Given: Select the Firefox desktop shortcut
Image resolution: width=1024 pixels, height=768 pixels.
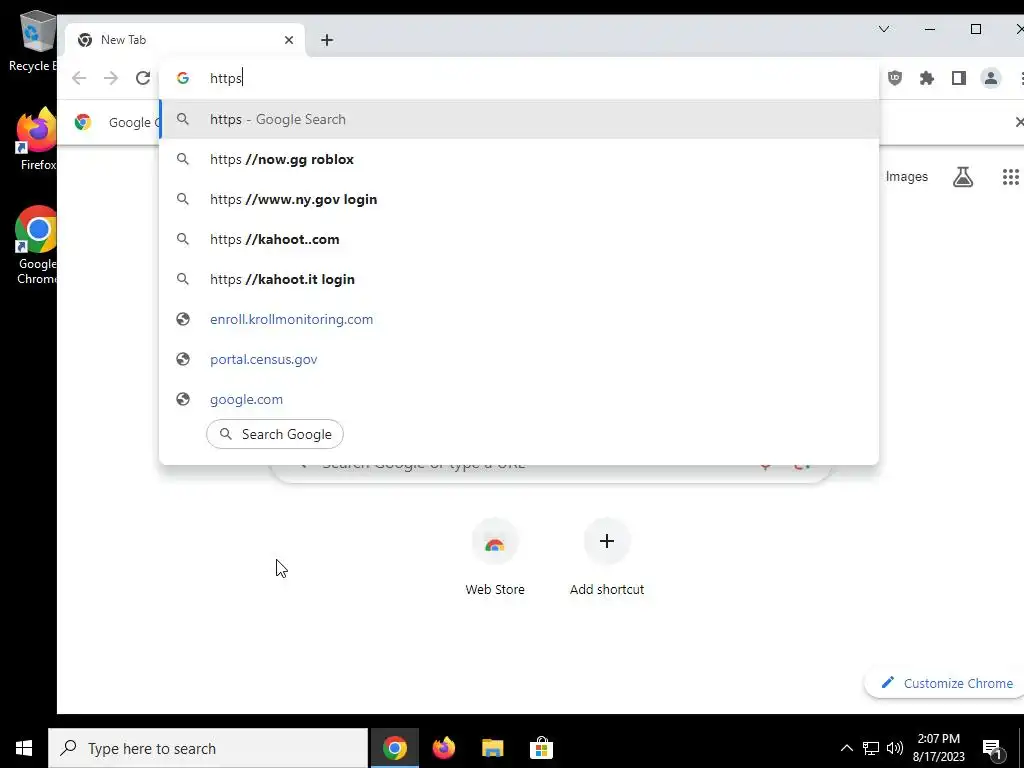Looking at the screenshot, I should tap(37, 140).
